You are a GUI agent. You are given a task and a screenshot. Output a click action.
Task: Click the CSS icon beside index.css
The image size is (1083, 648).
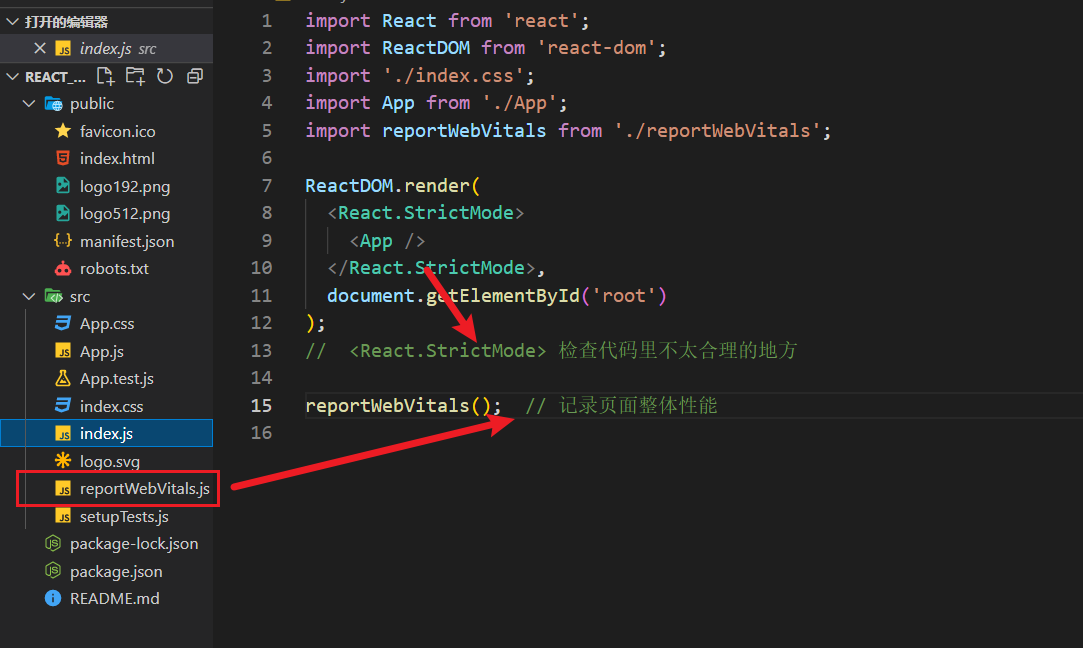63,406
